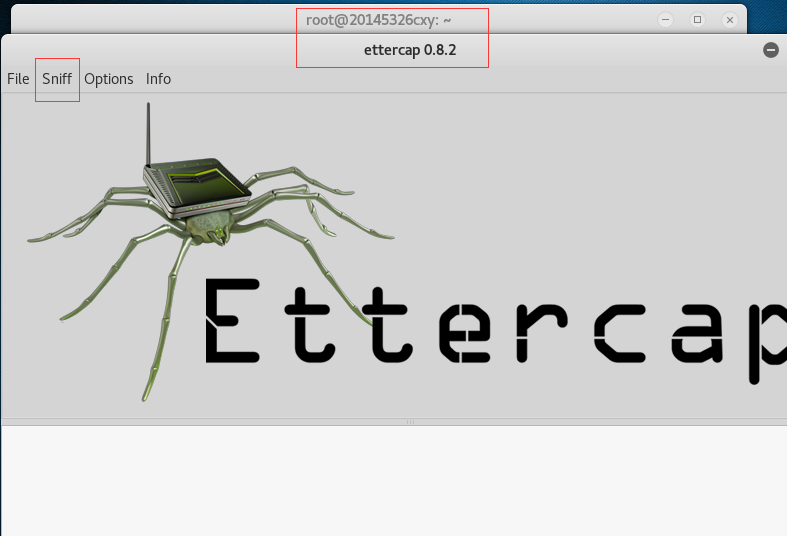Open the Options menu
This screenshot has height=536, width=787.
pos(108,79)
